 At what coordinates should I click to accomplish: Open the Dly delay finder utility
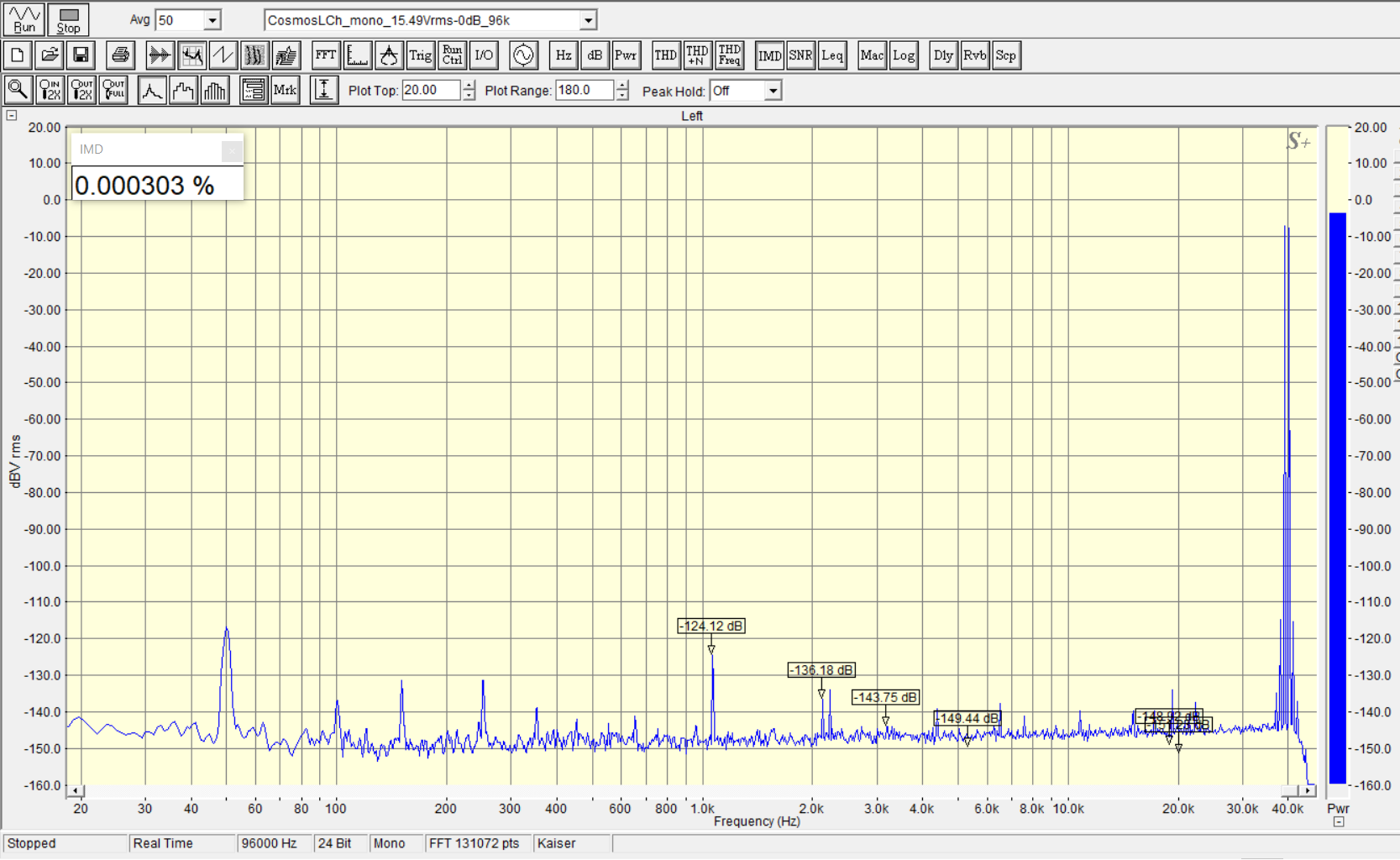pyautogui.click(x=943, y=55)
